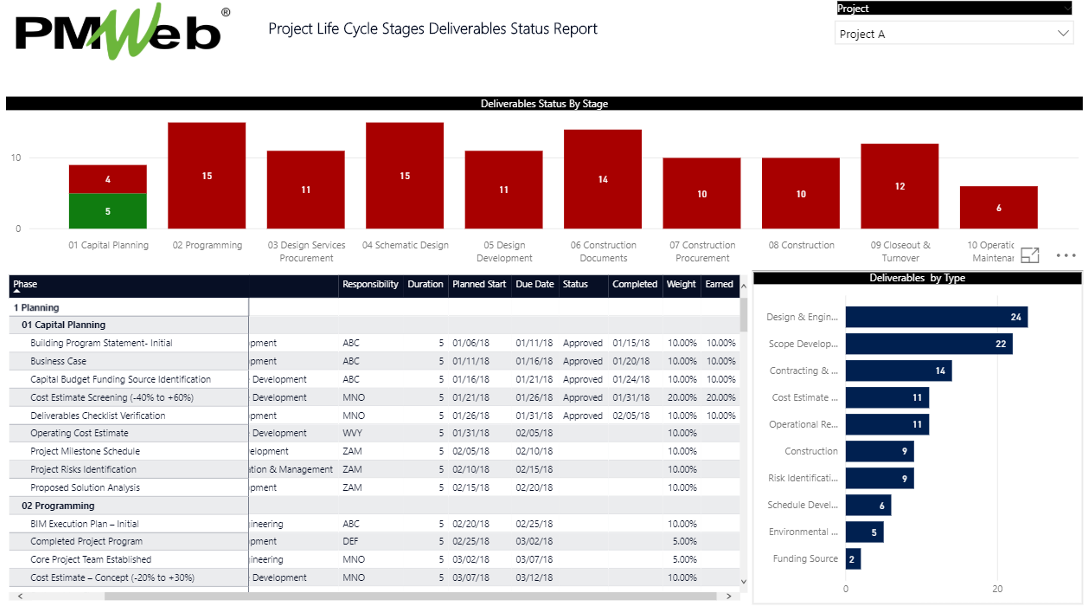Click the Schedule Devel... bar showing 6
Image resolution: width=1091 pixels, height=612 pixels.
tap(868, 505)
